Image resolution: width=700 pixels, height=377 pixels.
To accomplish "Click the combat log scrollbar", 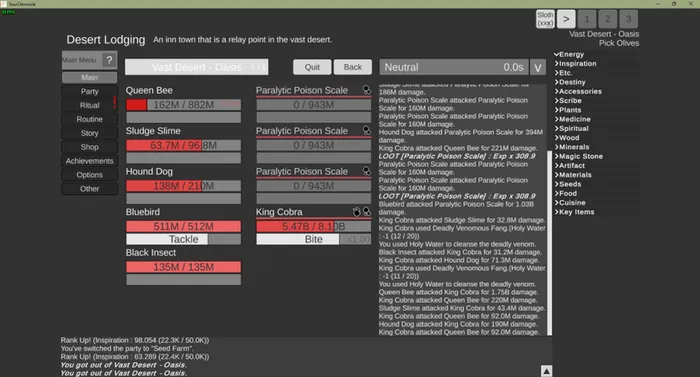I will pos(550,243).
